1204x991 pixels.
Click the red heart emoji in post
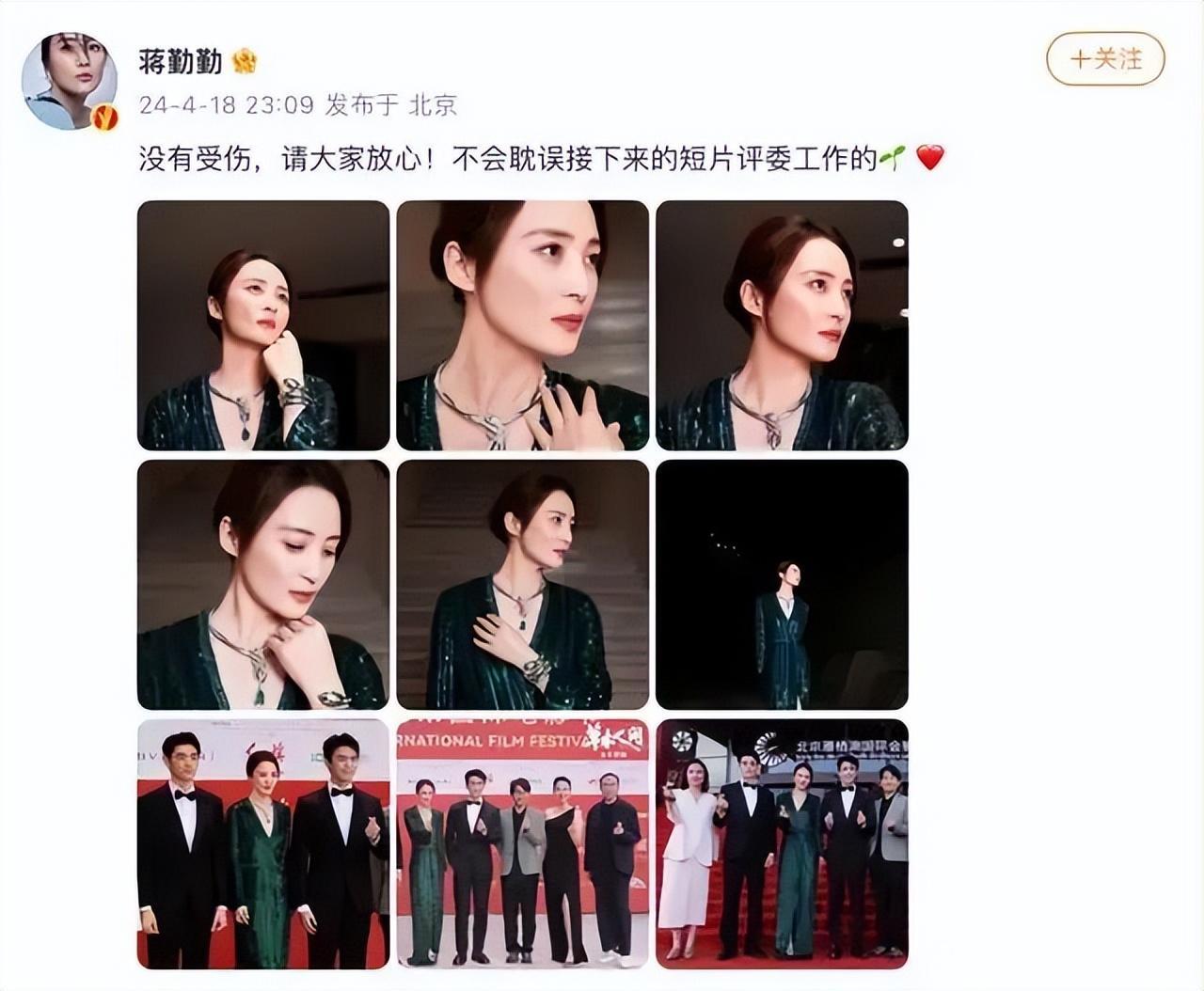[930, 157]
